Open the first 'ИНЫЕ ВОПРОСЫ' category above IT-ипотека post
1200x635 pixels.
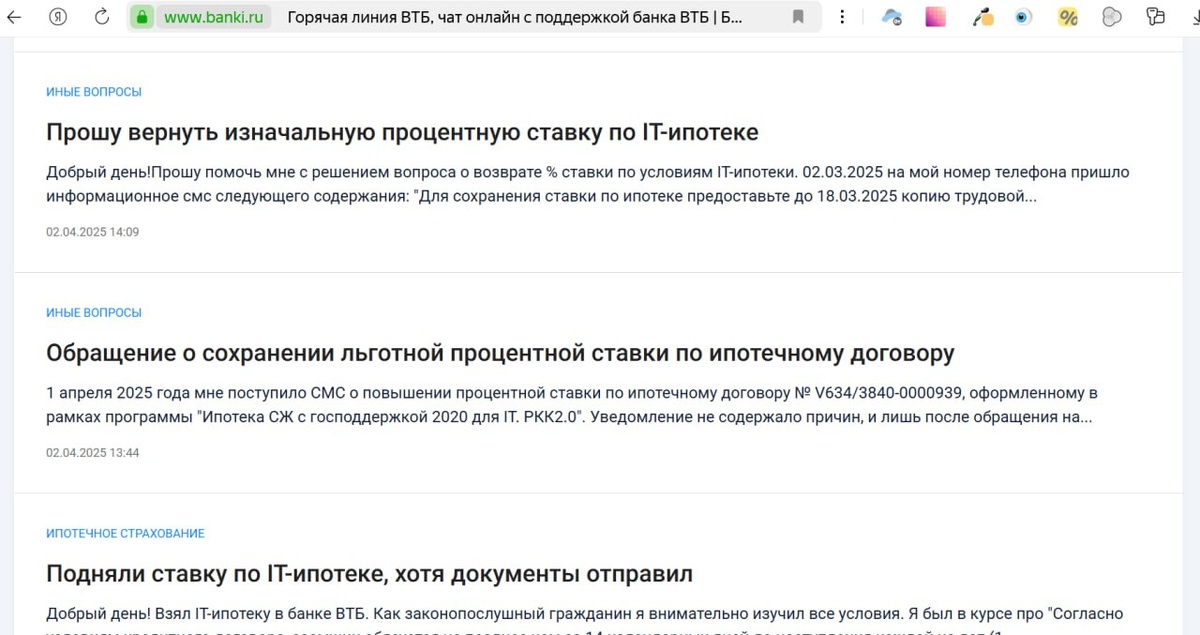(x=94, y=92)
